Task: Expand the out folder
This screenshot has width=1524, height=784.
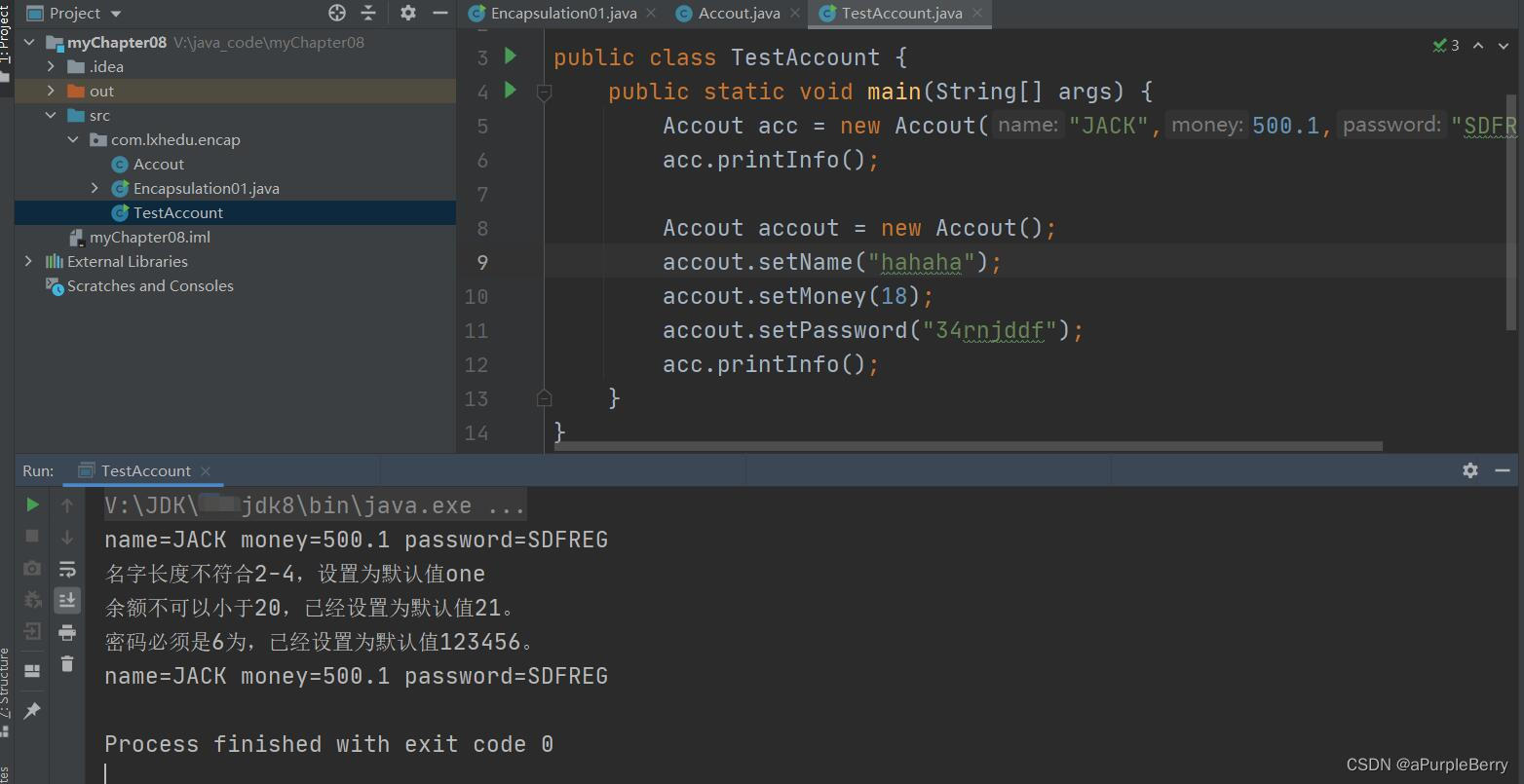Action: pyautogui.click(x=51, y=91)
